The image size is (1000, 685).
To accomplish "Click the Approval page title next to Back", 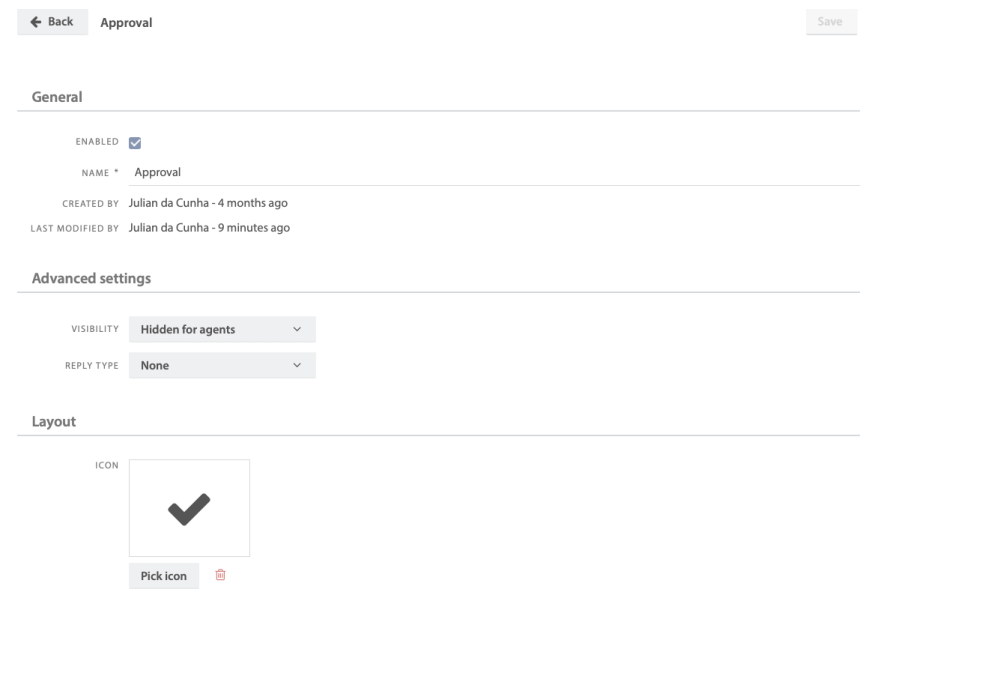I will pos(126,23).
